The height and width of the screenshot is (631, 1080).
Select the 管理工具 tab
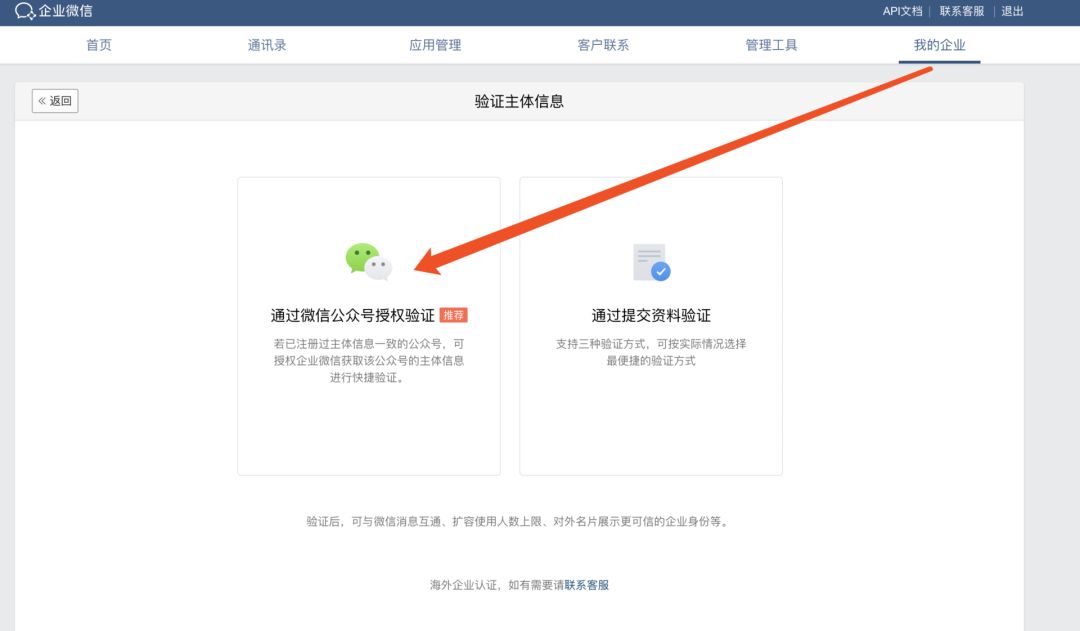771,45
